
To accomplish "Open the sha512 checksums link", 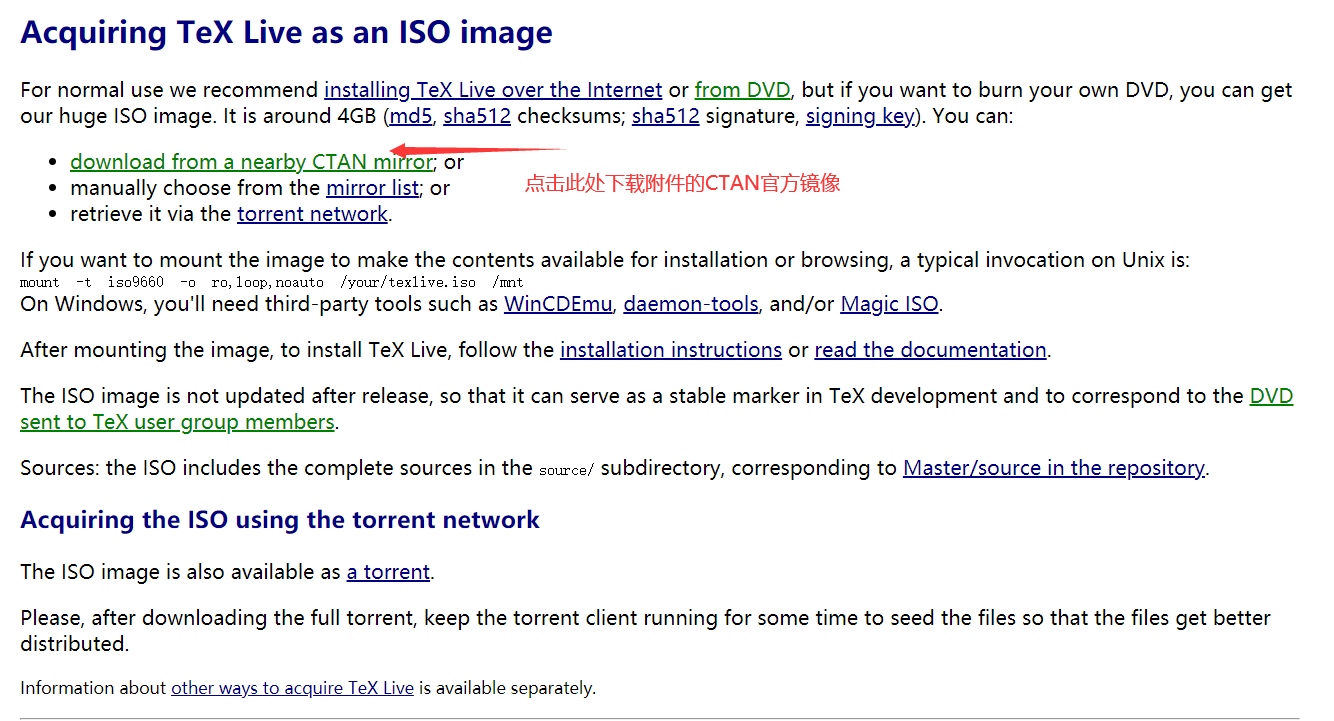I will coord(477,116).
